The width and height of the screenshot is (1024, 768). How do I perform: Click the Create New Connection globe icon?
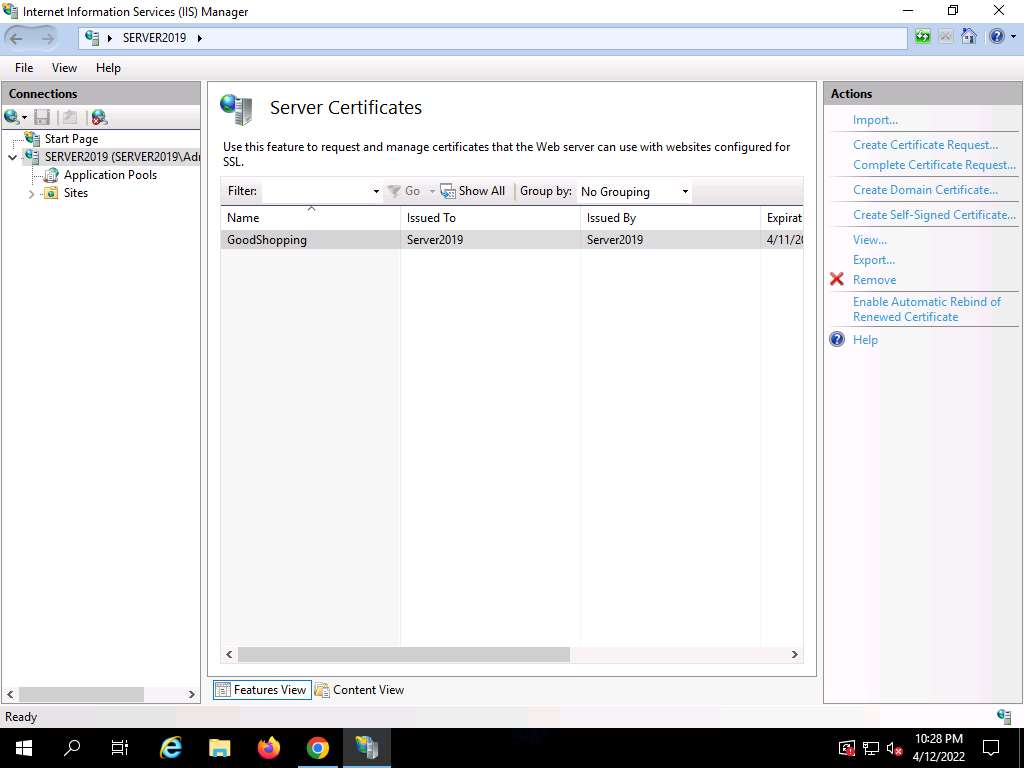[13, 118]
